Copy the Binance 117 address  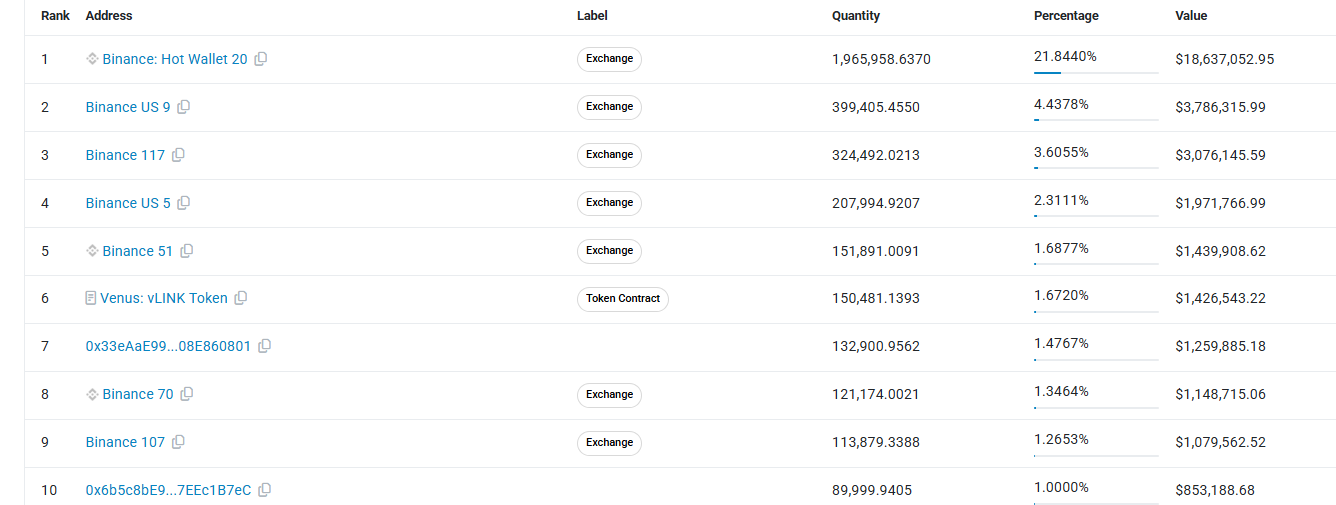pyautogui.click(x=178, y=155)
